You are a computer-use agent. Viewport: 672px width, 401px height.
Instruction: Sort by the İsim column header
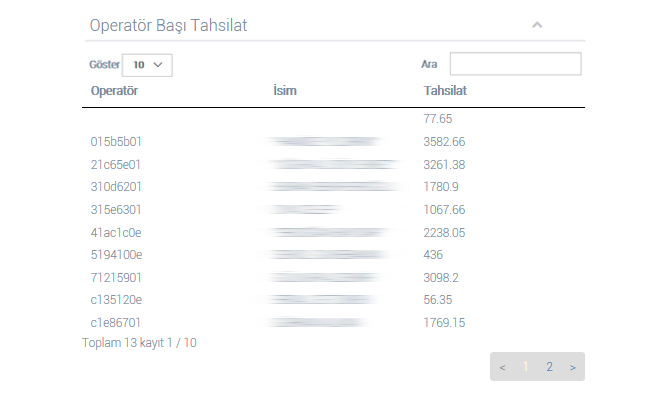[x=285, y=91]
